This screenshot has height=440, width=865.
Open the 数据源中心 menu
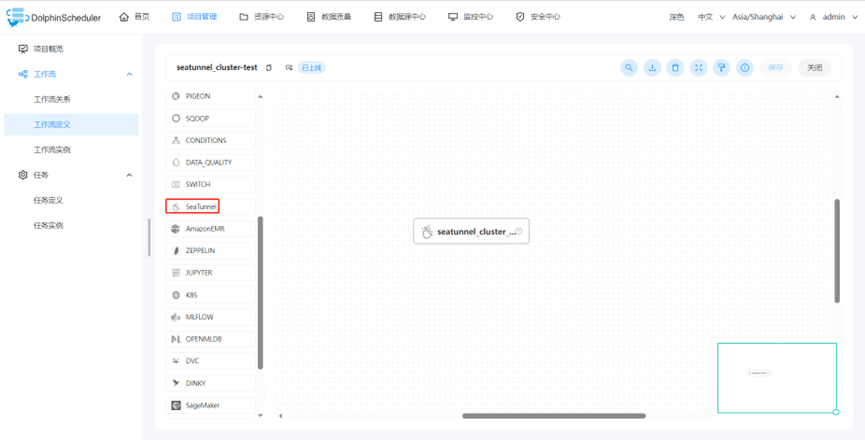coord(399,17)
